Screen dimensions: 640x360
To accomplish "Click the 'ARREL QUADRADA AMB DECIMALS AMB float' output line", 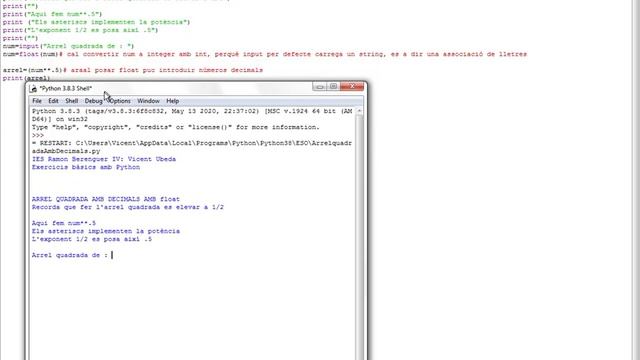I will pos(106,199).
